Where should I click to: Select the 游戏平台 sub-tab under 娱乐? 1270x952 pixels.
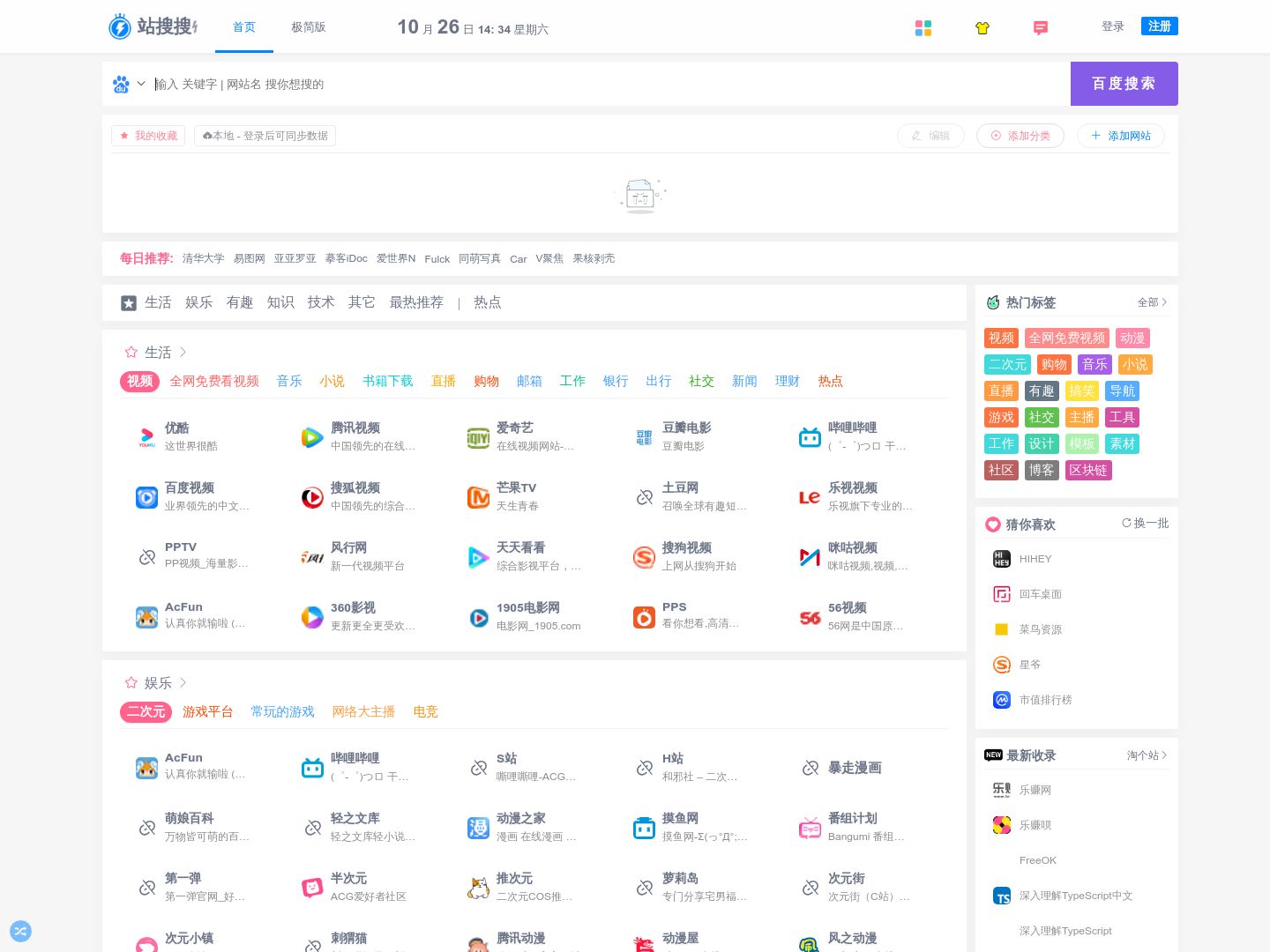point(208,711)
